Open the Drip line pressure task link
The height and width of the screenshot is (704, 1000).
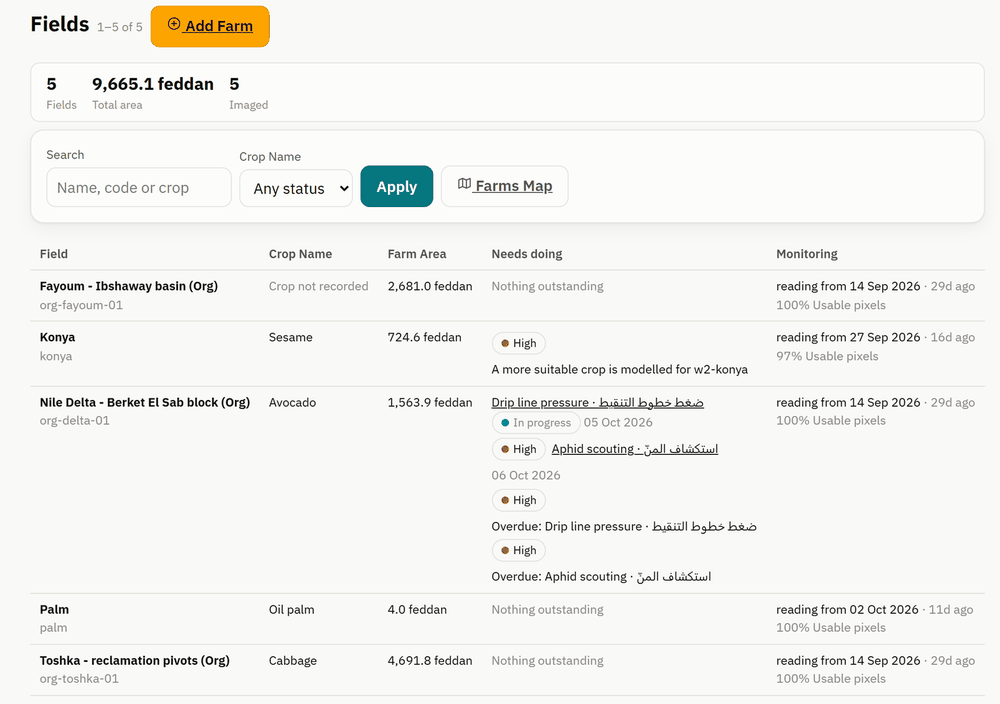[x=598, y=402]
